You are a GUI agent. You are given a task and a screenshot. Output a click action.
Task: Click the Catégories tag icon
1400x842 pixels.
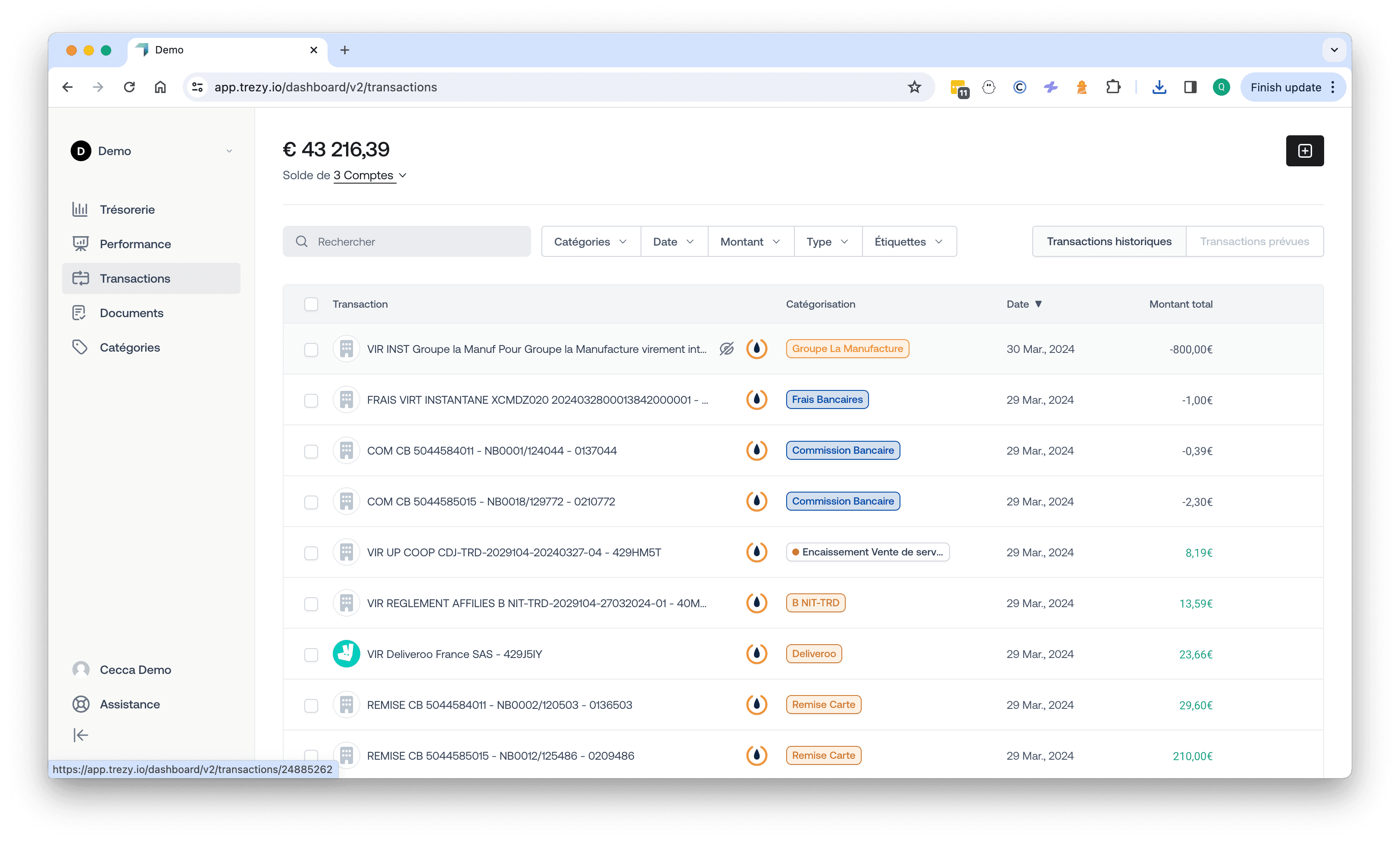(x=80, y=347)
